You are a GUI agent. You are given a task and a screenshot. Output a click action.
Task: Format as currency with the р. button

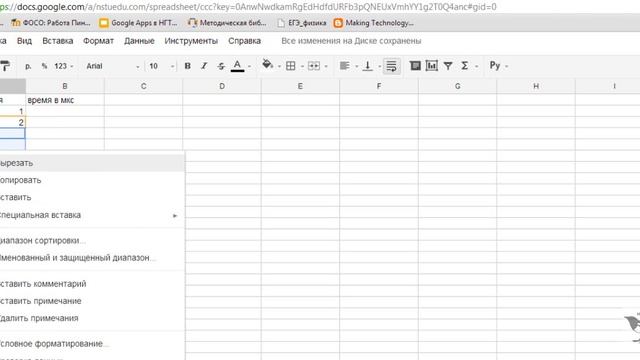28,66
